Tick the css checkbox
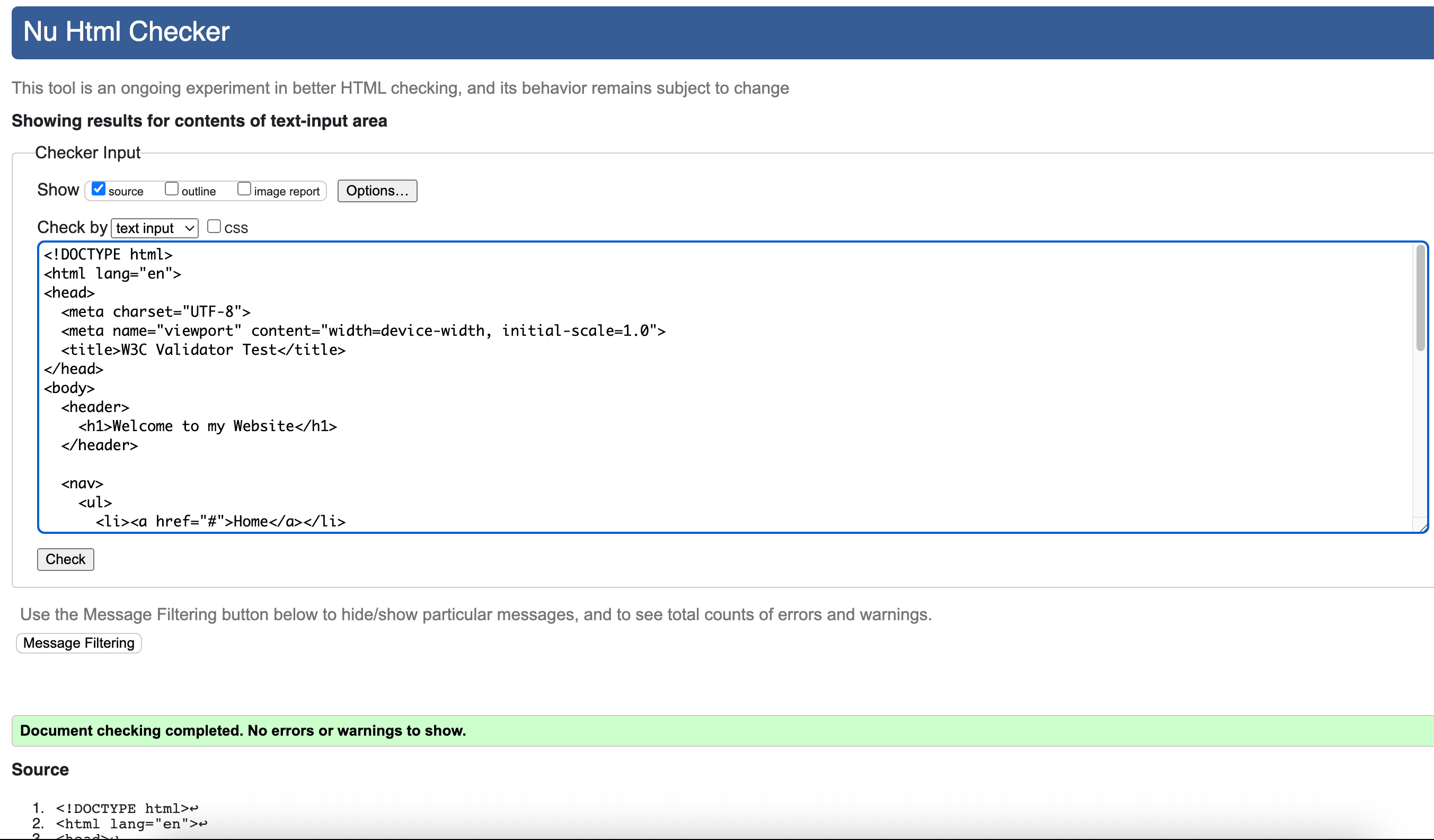Screen dimensions: 1434x840 pos(214,226)
